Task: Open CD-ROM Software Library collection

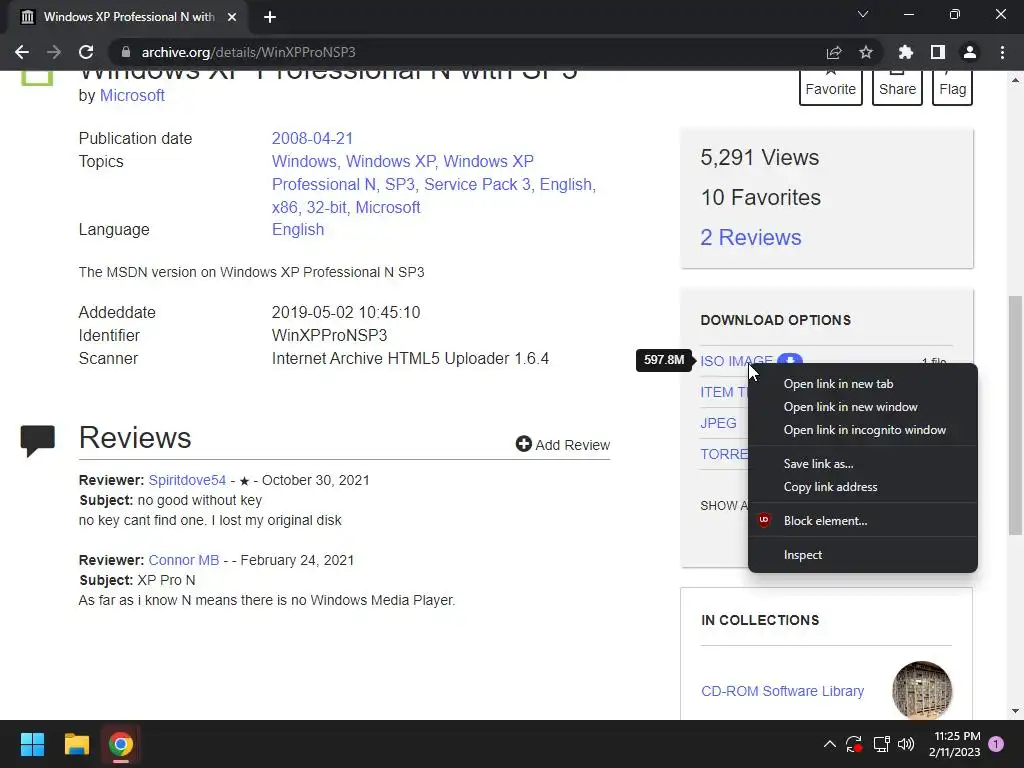Action: pyautogui.click(x=782, y=691)
